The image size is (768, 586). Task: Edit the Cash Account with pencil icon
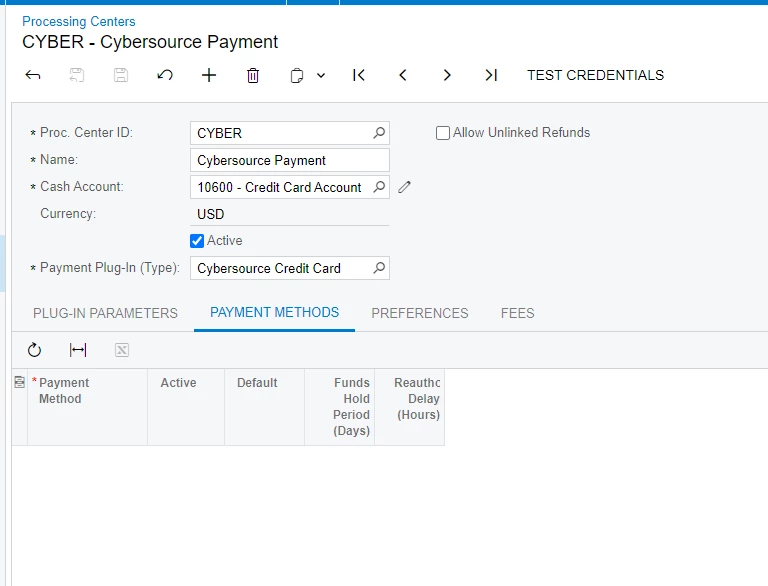404,187
